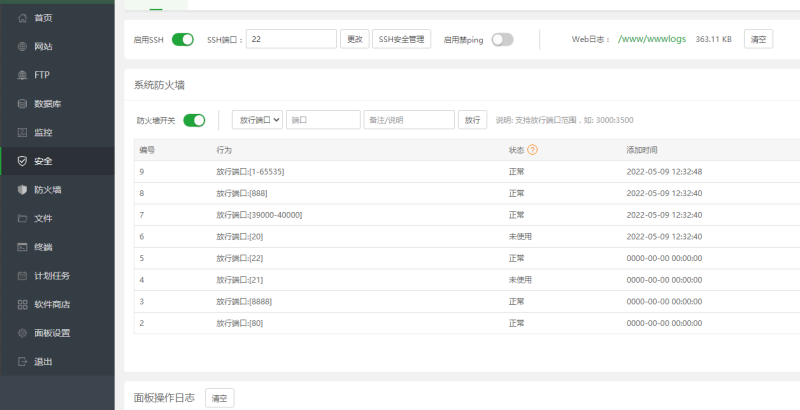Viewport: 800px width, 410px height.
Task: Select the row 放行端口:[39000-40000]
Action: coord(467,215)
